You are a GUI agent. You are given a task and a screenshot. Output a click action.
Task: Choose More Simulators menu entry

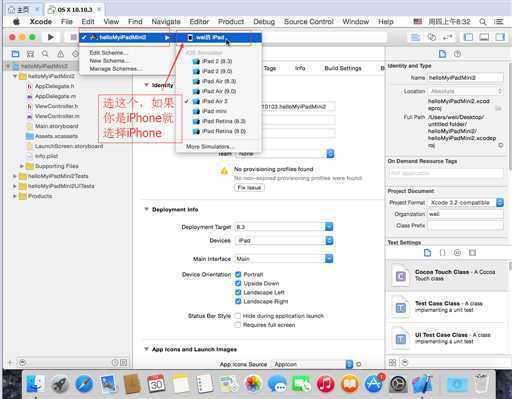click(219, 147)
